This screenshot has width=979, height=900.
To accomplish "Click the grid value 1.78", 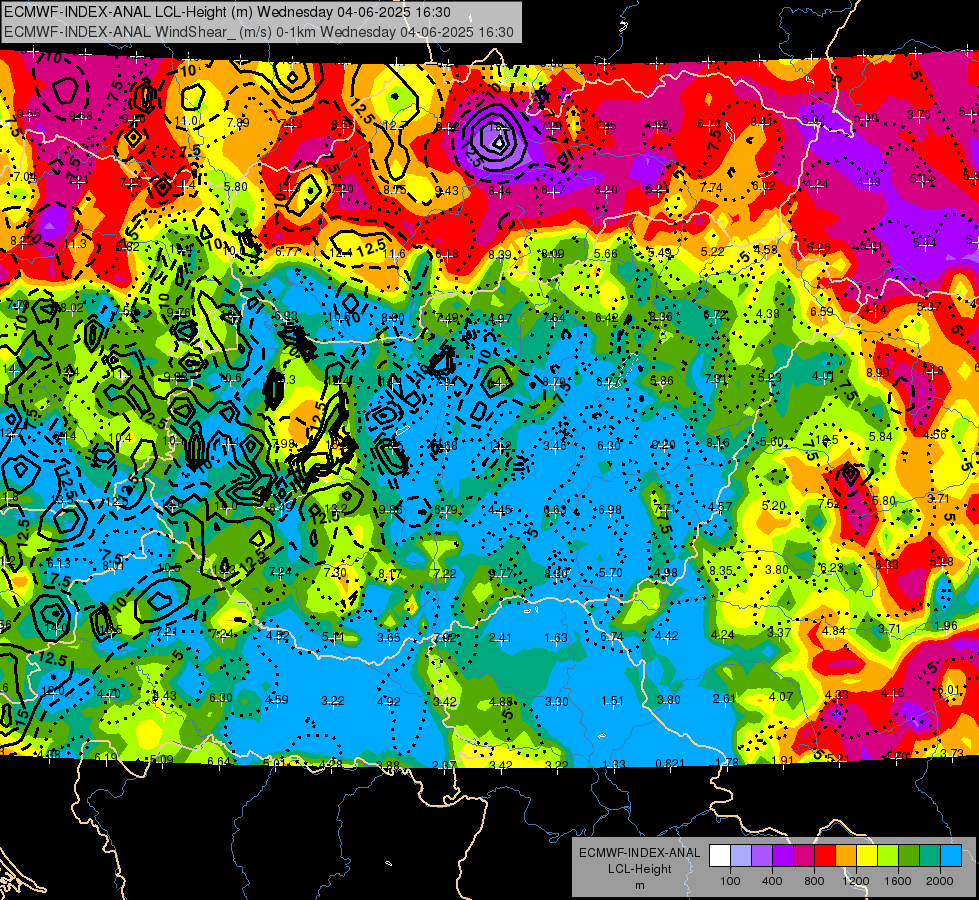I will pyautogui.click(x=728, y=762).
